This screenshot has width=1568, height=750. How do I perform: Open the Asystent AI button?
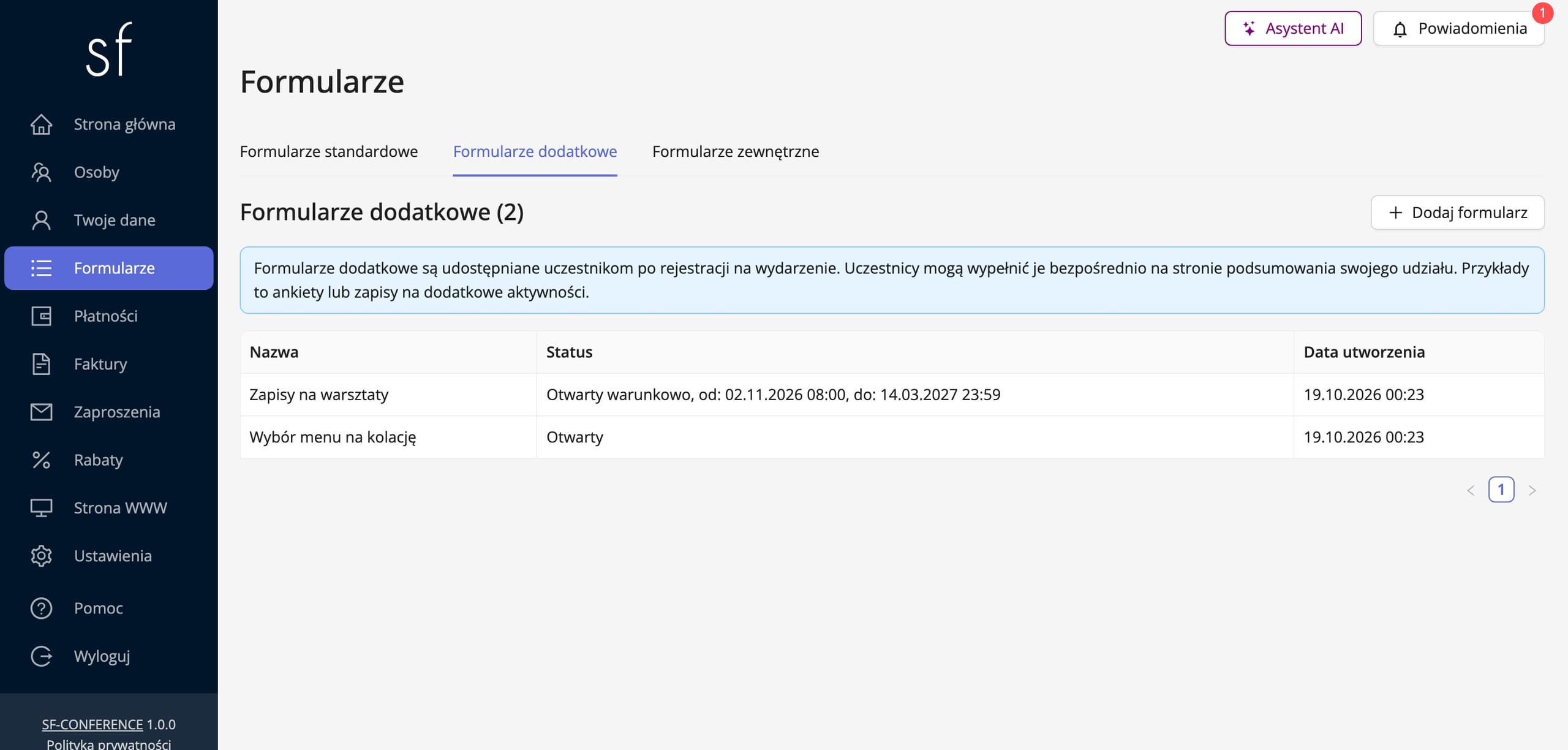pyautogui.click(x=1293, y=28)
